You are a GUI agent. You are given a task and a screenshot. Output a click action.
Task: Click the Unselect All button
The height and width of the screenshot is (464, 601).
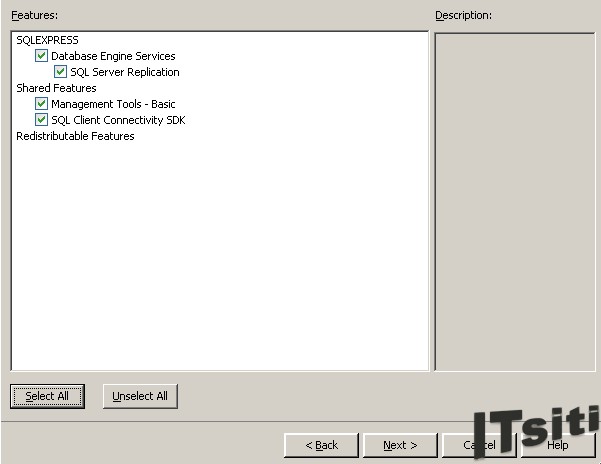(x=140, y=396)
